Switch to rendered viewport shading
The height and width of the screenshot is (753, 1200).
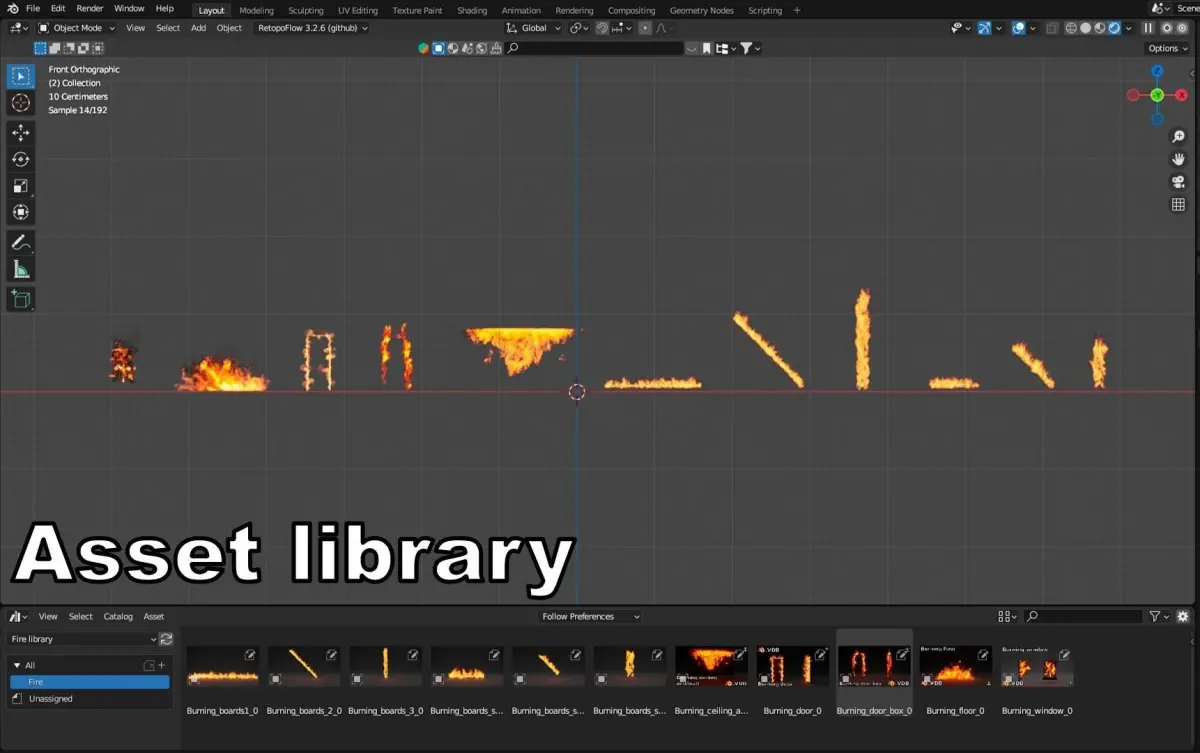1113,28
